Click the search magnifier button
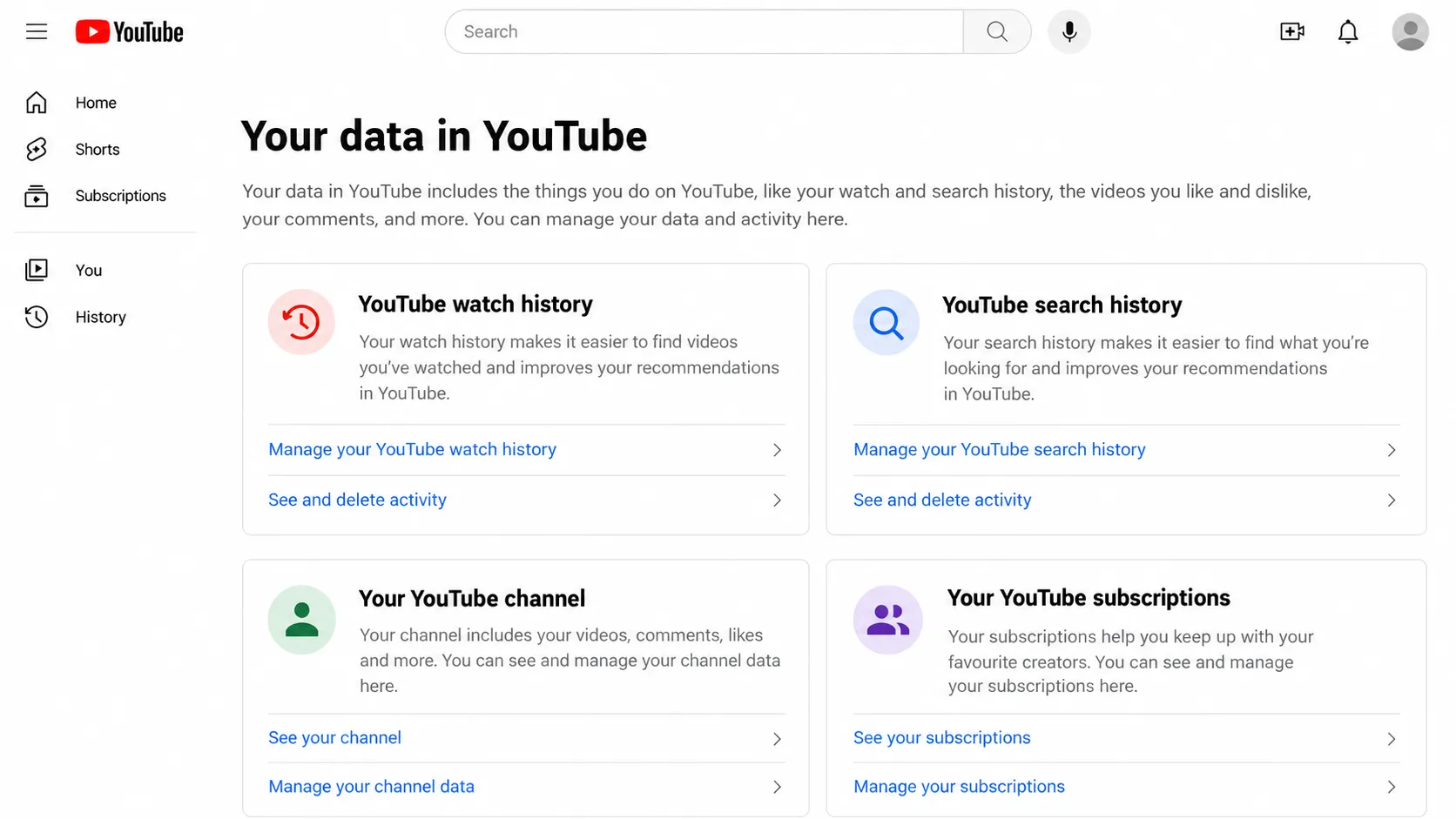The width and height of the screenshot is (1456, 819). 997,32
